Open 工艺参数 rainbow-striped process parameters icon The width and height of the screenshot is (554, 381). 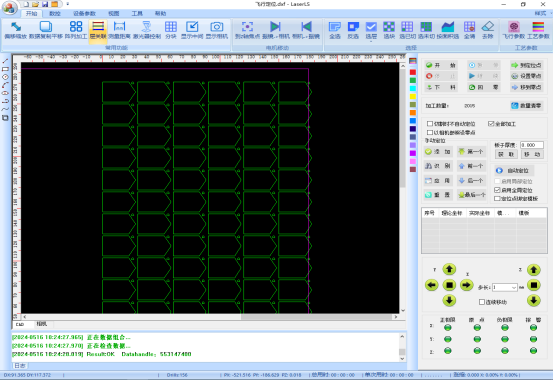(x=538, y=30)
